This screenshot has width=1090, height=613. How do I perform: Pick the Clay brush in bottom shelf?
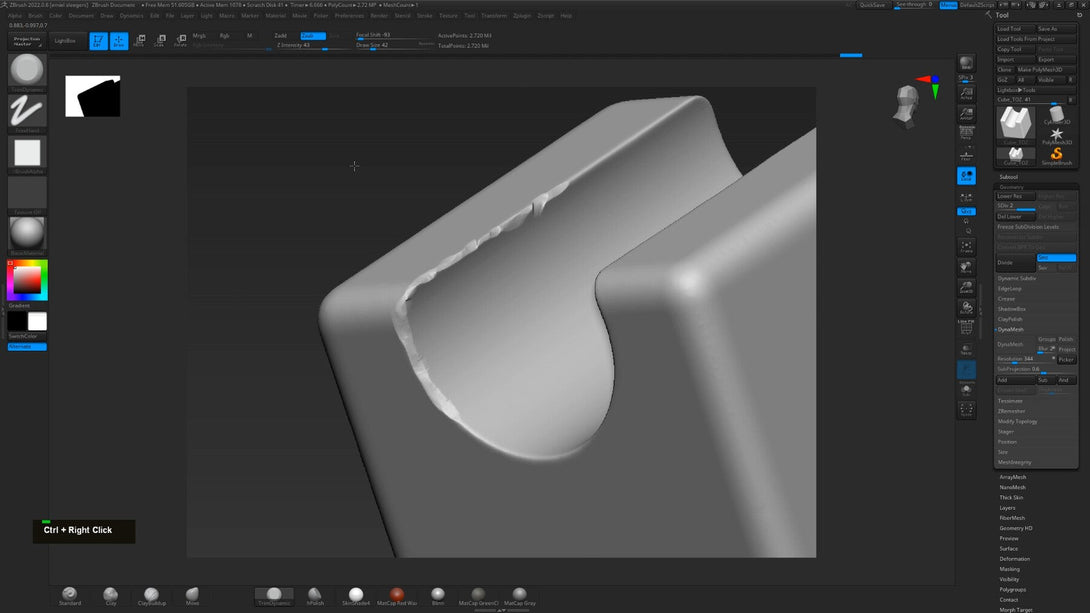[x=111, y=596]
